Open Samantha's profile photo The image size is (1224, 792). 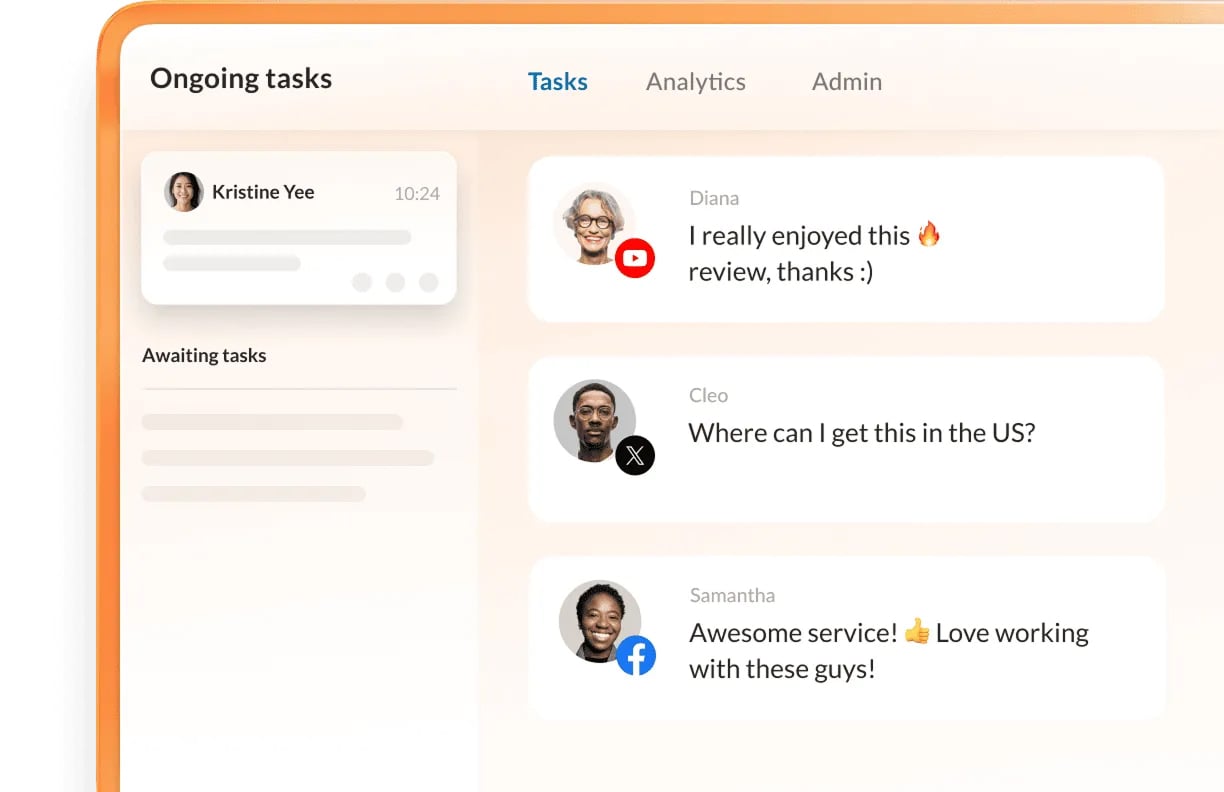(599, 621)
